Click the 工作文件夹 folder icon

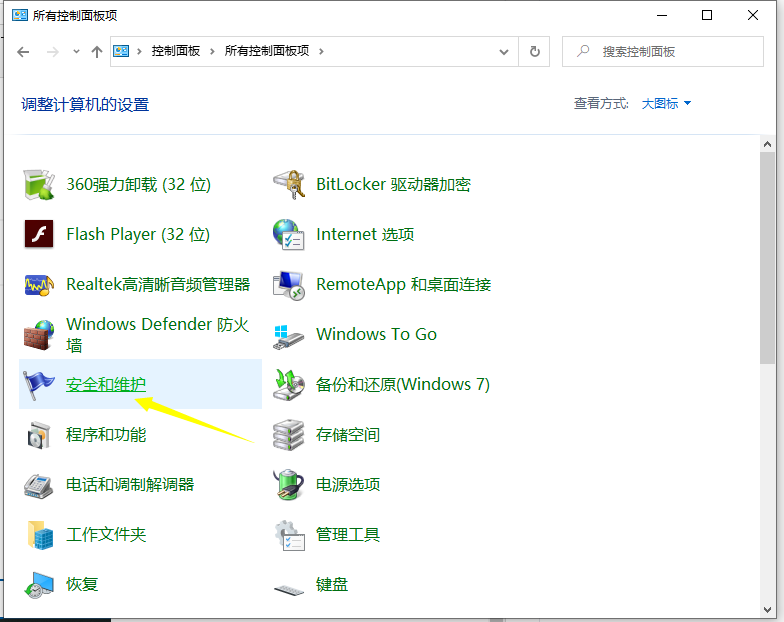coord(40,534)
